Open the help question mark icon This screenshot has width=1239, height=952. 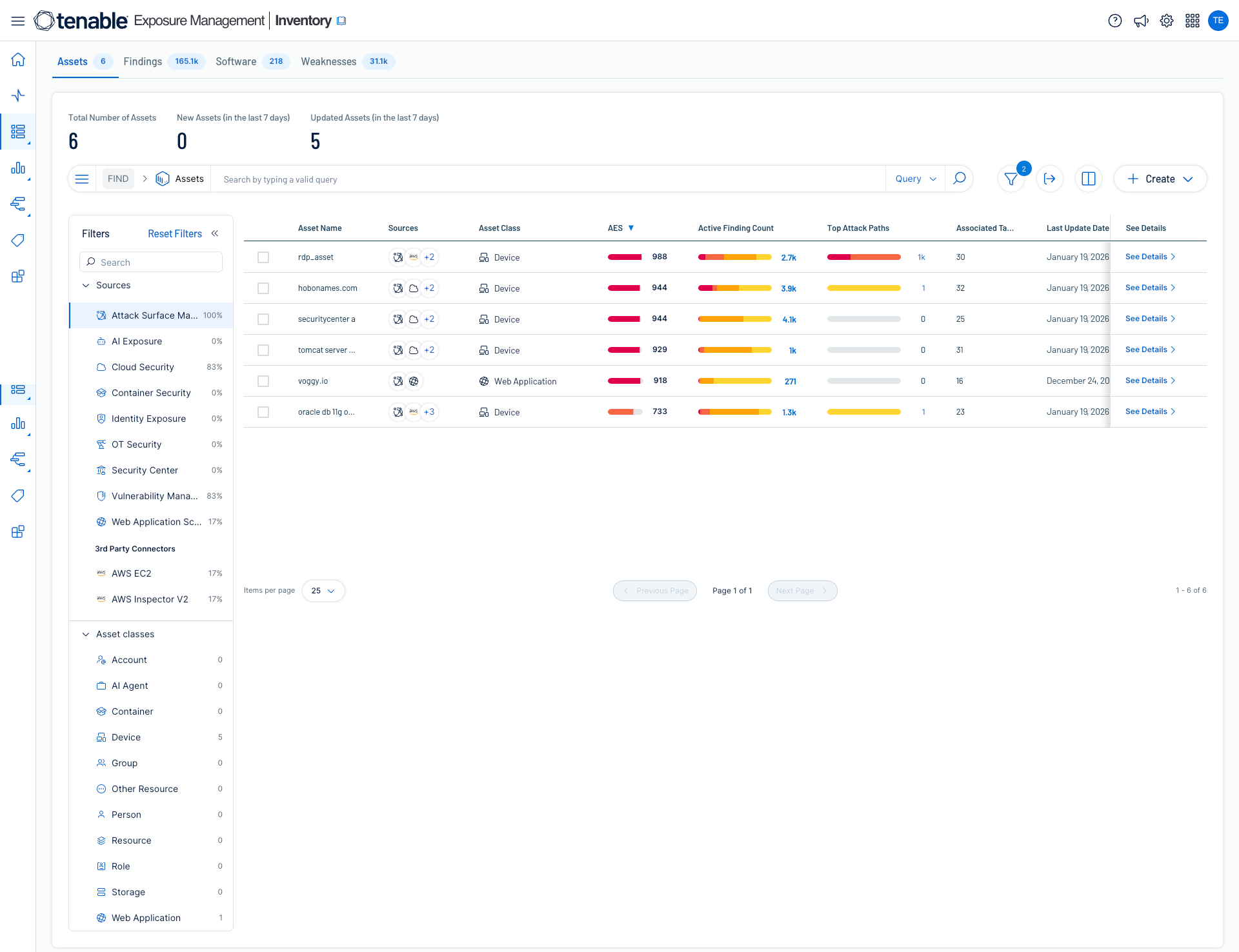click(1114, 21)
